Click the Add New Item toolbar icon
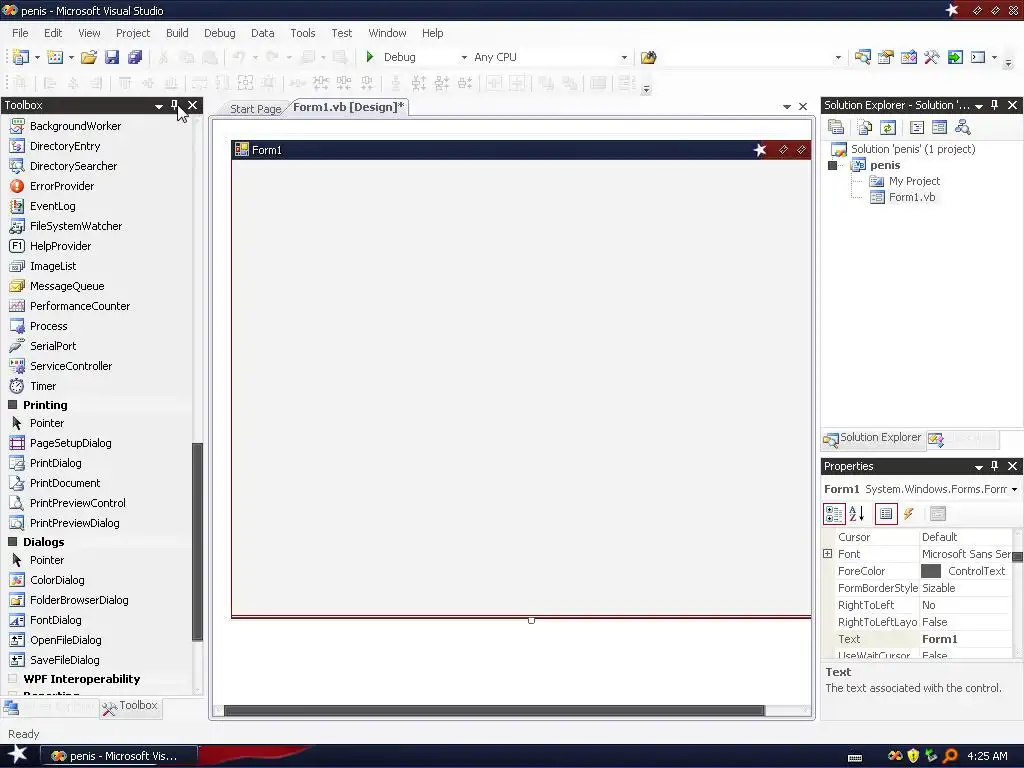Image resolution: width=1024 pixels, height=768 pixels. click(56, 57)
